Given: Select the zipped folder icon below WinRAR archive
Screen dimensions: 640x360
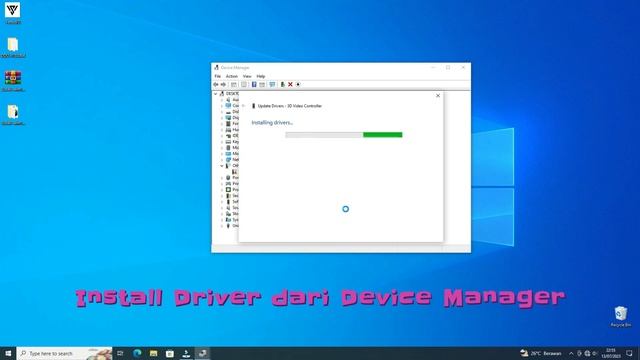Looking at the screenshot, I should (13, 111).
